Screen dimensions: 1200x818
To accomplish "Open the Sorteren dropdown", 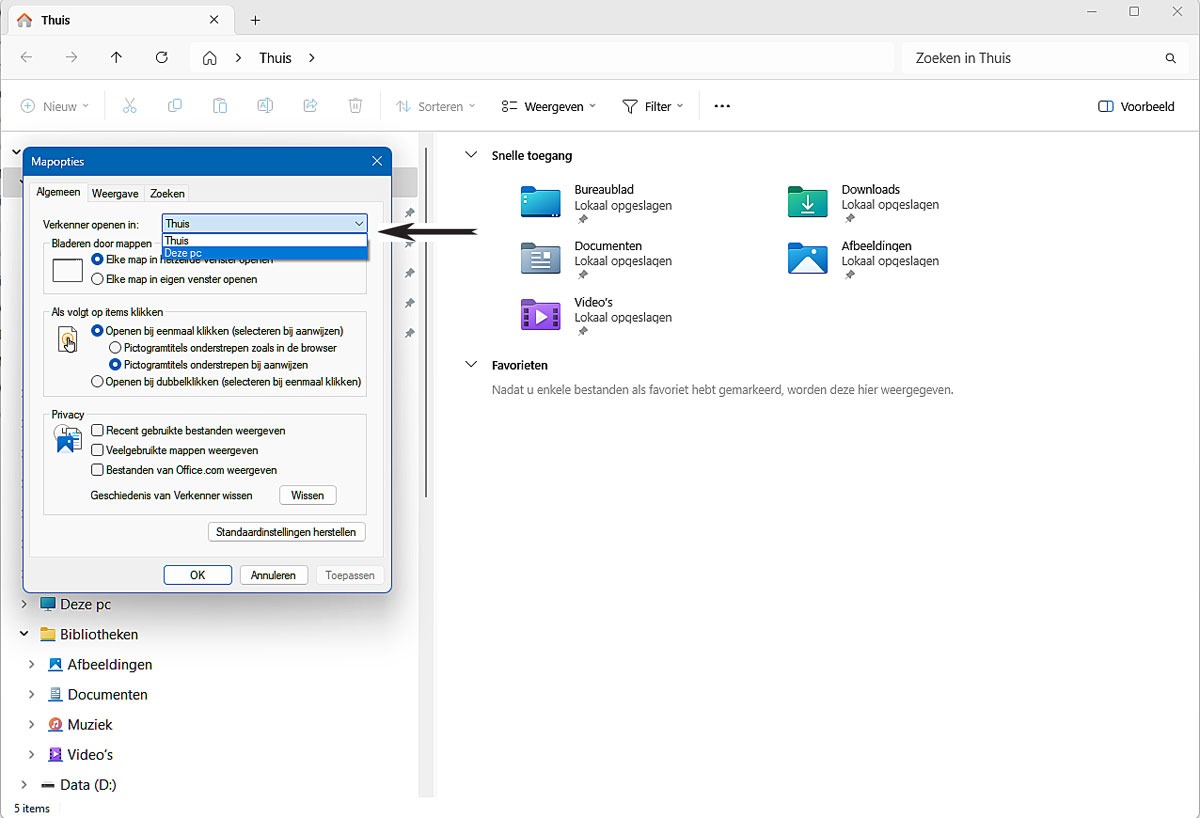I will [x=435, y=106].
